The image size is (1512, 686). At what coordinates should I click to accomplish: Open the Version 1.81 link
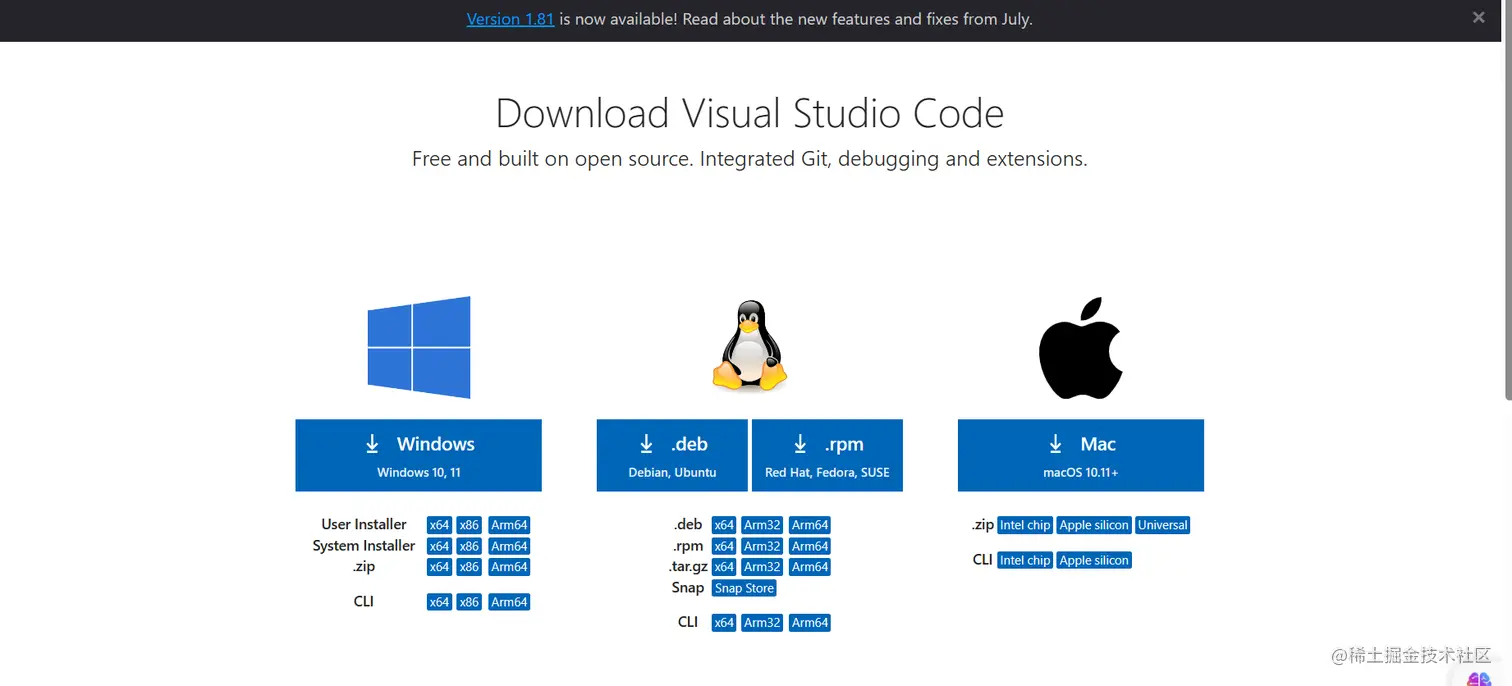510,19
